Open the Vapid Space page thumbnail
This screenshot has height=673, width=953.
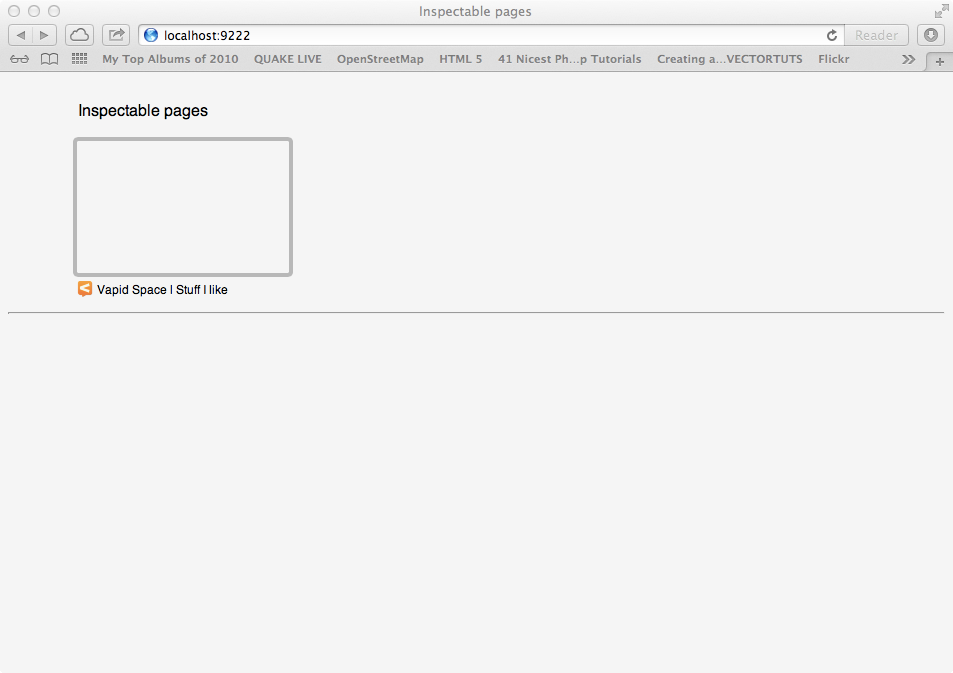click(183, 207)
